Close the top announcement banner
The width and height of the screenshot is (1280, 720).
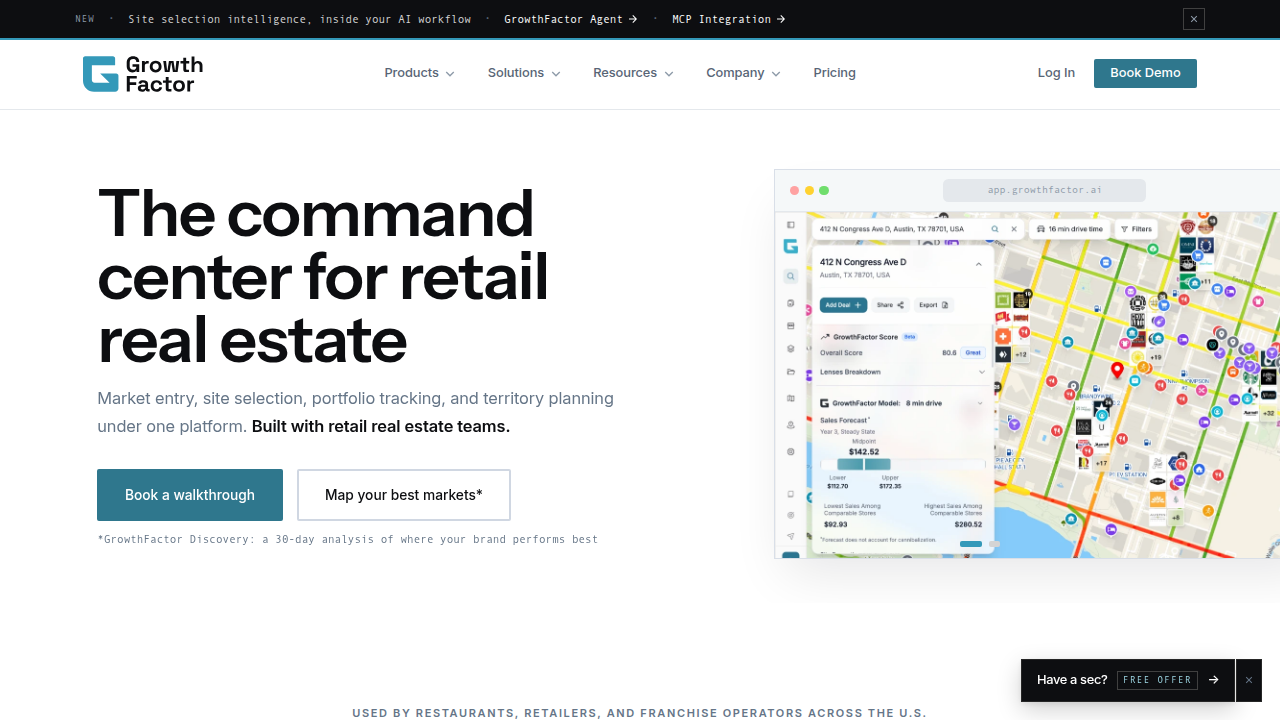point(1193,19)
